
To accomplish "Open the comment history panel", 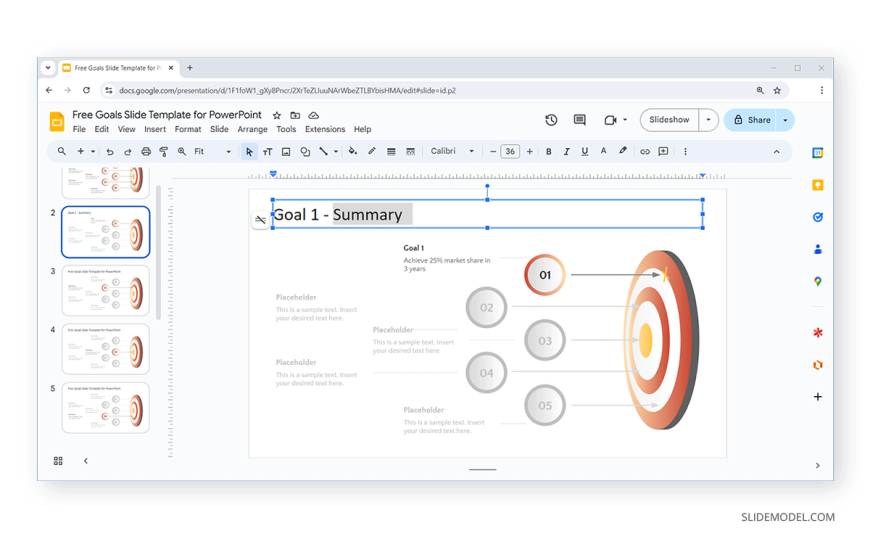I will 580,120.
